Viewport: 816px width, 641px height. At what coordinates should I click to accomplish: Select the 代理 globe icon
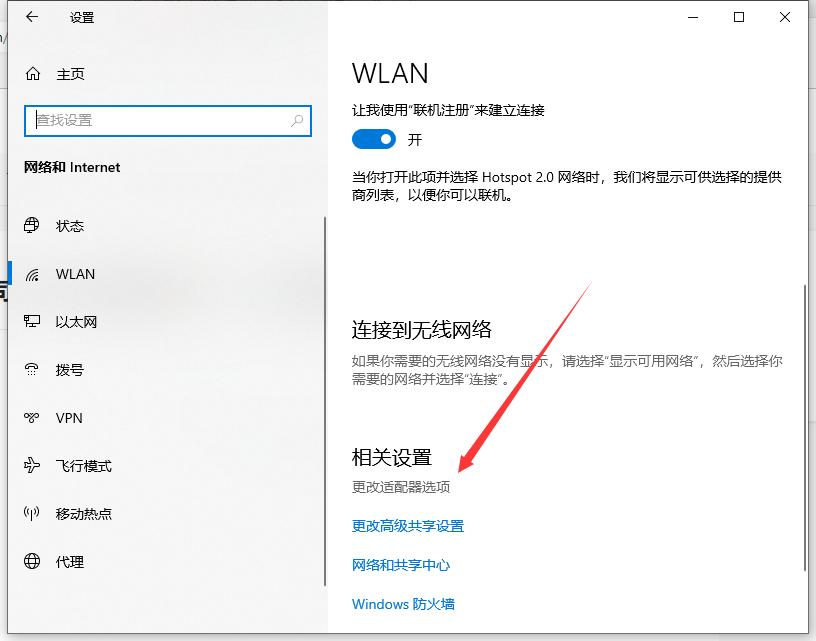click(32, 561)
